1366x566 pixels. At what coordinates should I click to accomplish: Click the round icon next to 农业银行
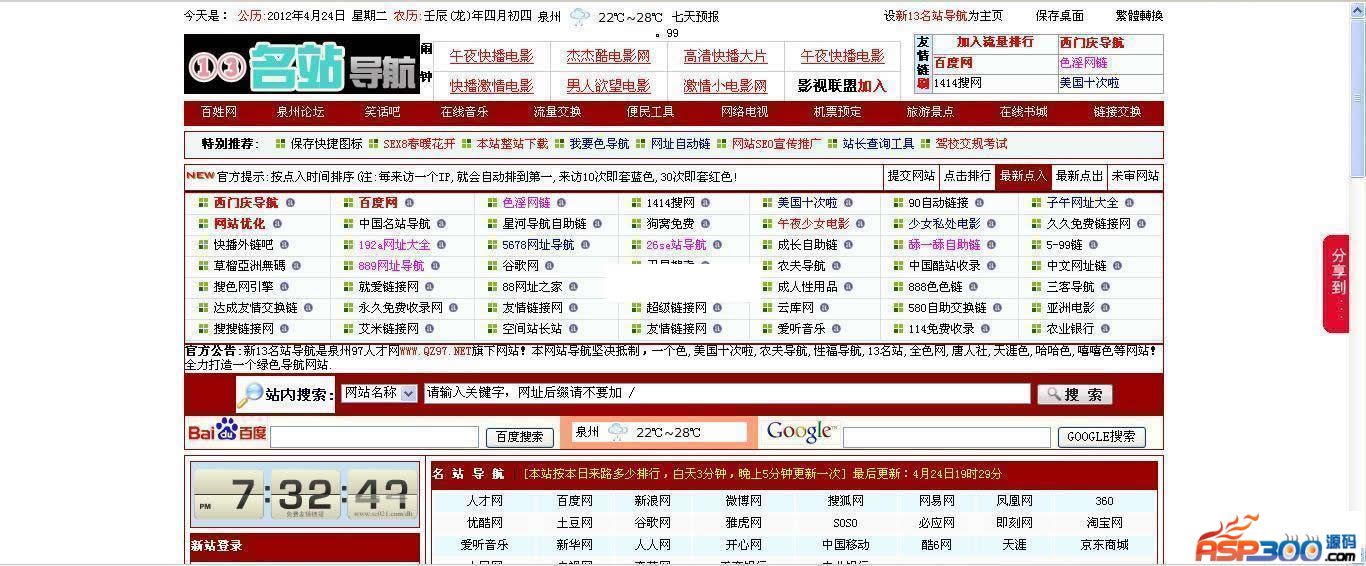point(1105,329)
